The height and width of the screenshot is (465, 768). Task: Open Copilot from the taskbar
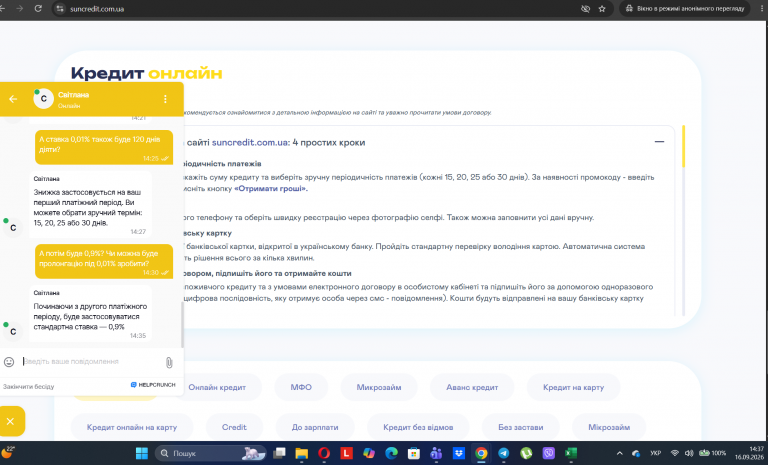click(369, 453)
